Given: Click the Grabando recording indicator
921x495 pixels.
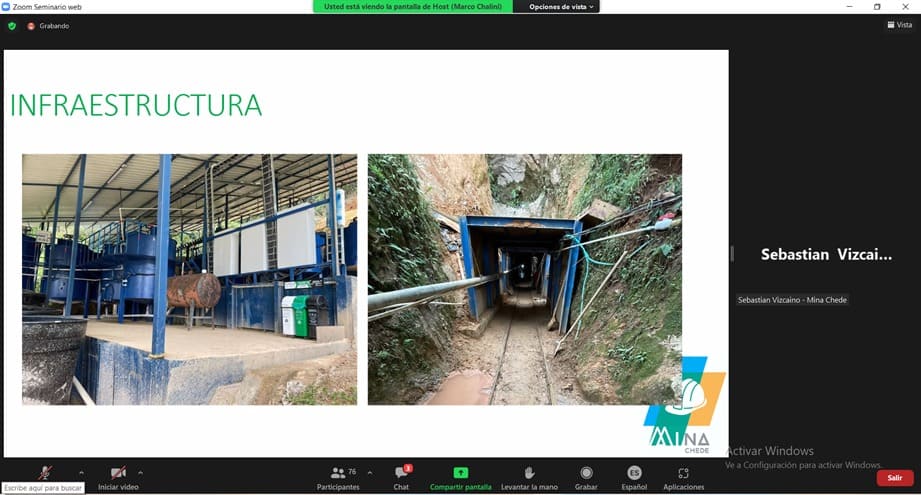Looking at the screenshot, I should tap(48, 26).
